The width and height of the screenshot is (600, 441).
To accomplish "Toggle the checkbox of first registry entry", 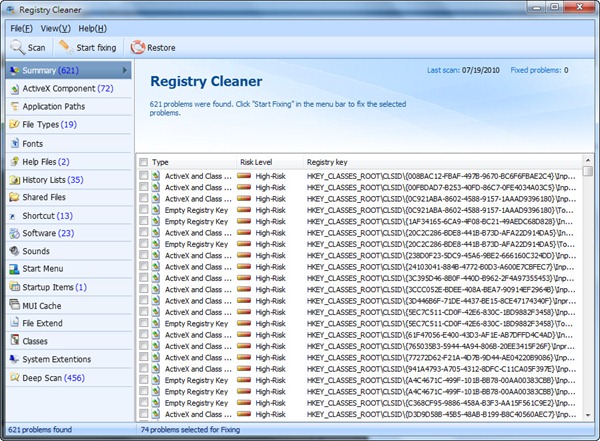I will (144, 175).
